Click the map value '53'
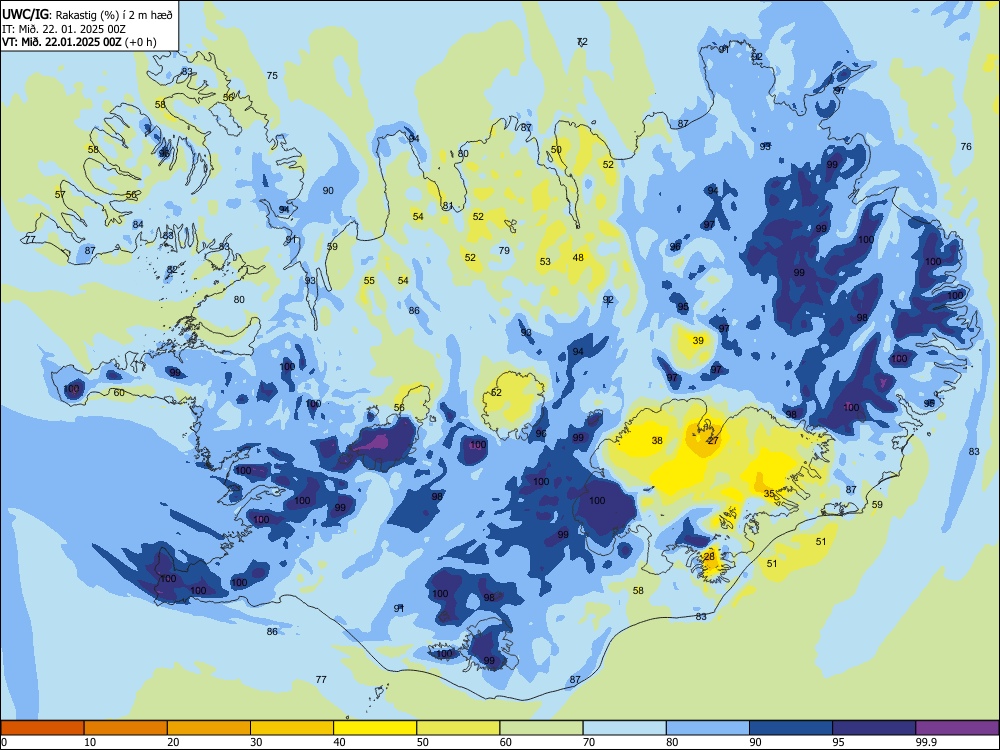Screen dimensions: 1000x750 [x=545, y=261]
